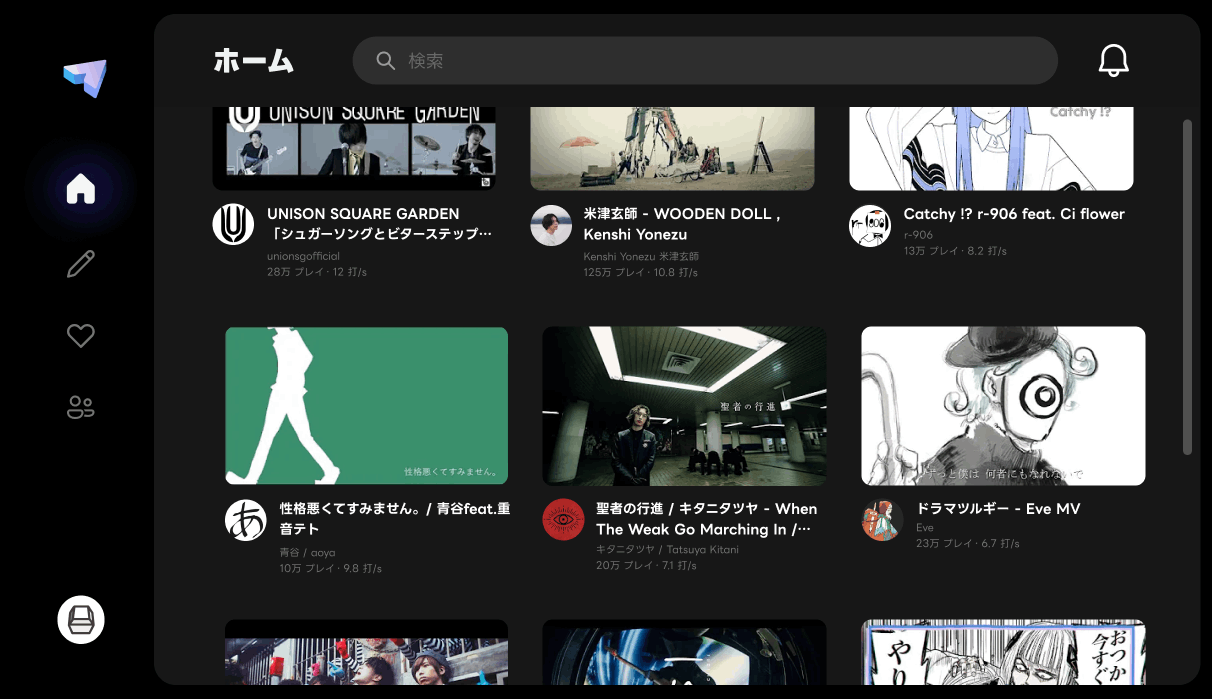Open green 性格悪くてすみません thumbnail
This screenshot has width=1212, height=699.
(366, 406)
